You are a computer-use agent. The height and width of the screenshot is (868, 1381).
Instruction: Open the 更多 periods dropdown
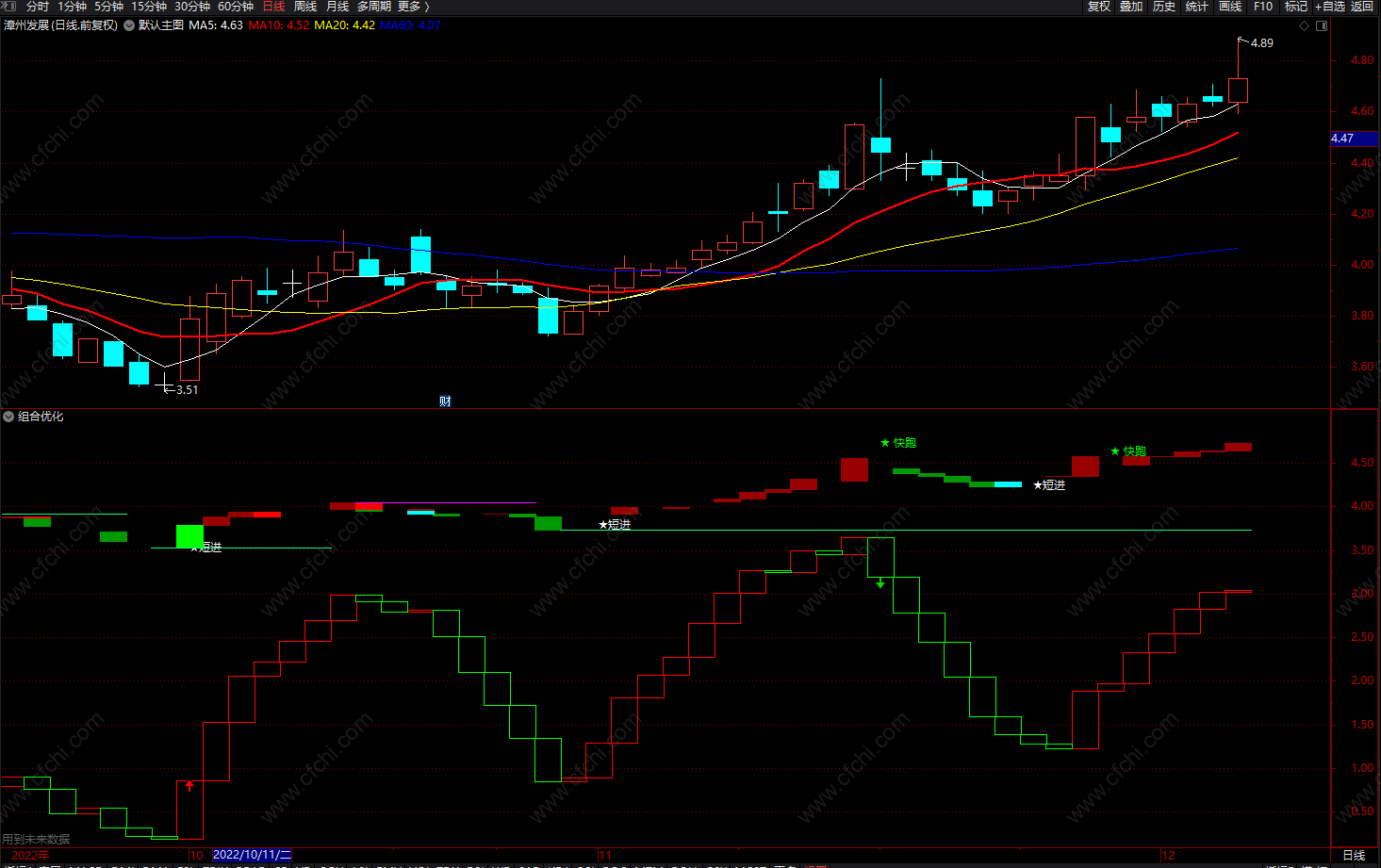pyautogui.click(x=414, y=7)
